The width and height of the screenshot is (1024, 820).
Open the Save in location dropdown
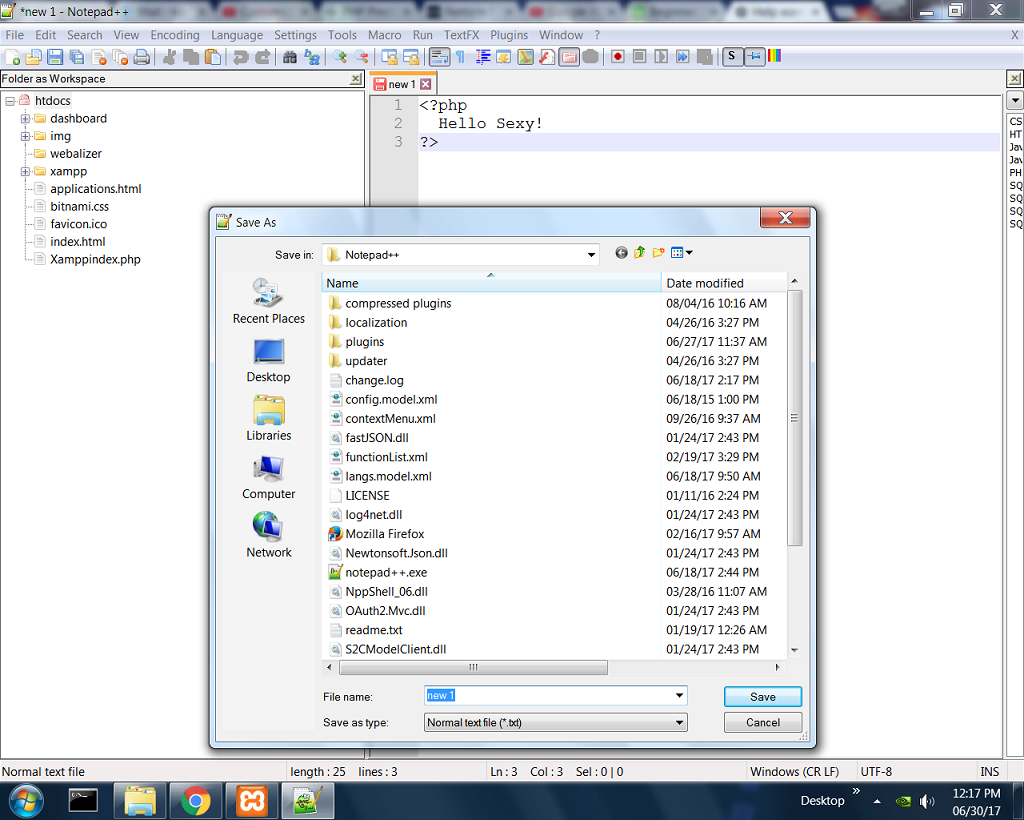point(591,255)
